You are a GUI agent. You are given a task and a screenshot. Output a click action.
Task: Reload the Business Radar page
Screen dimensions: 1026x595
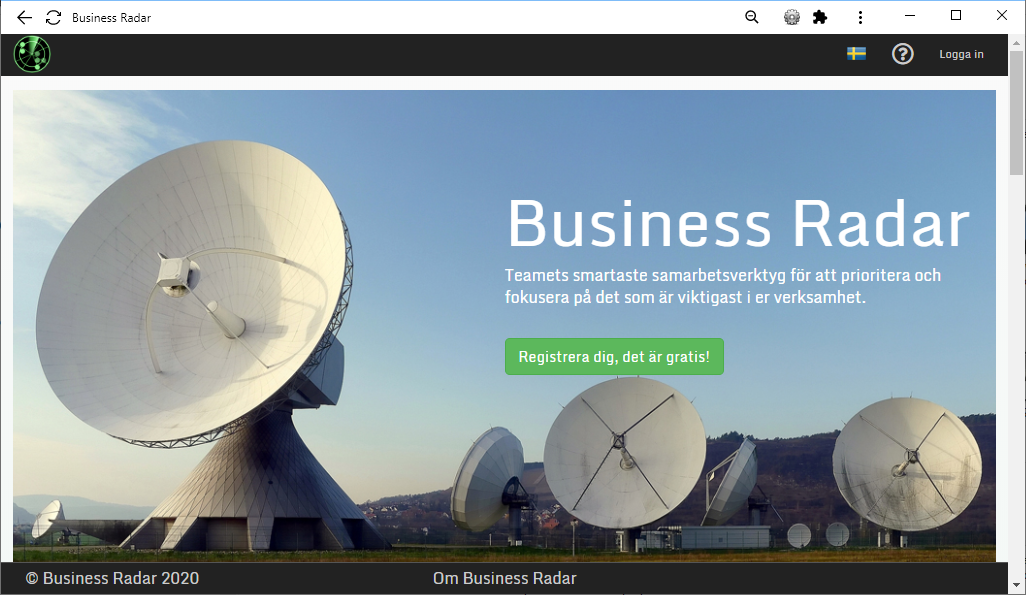pos(54,18)
